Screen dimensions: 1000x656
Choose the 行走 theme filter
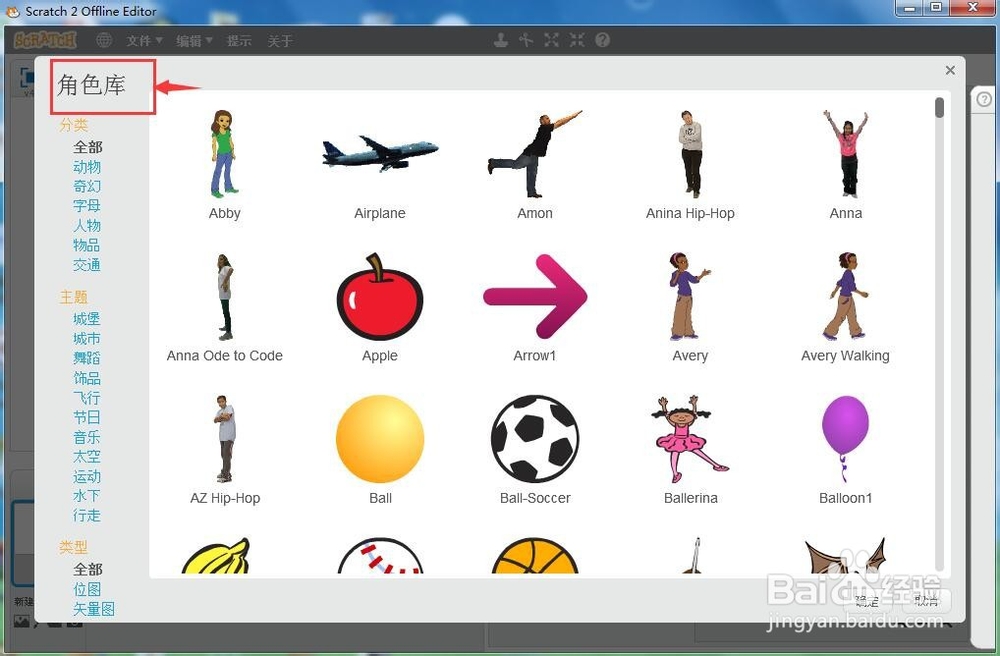pos(87,515)
